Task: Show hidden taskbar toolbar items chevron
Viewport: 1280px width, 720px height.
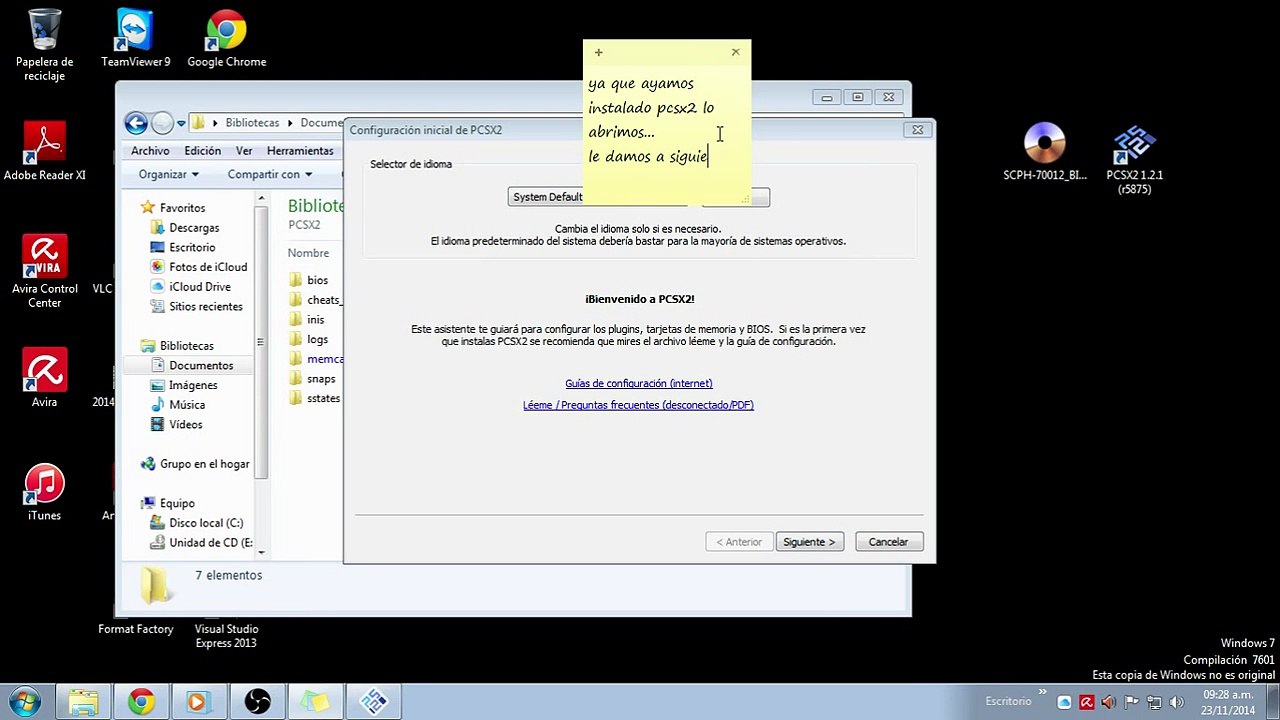Action: coord(1043,693)
